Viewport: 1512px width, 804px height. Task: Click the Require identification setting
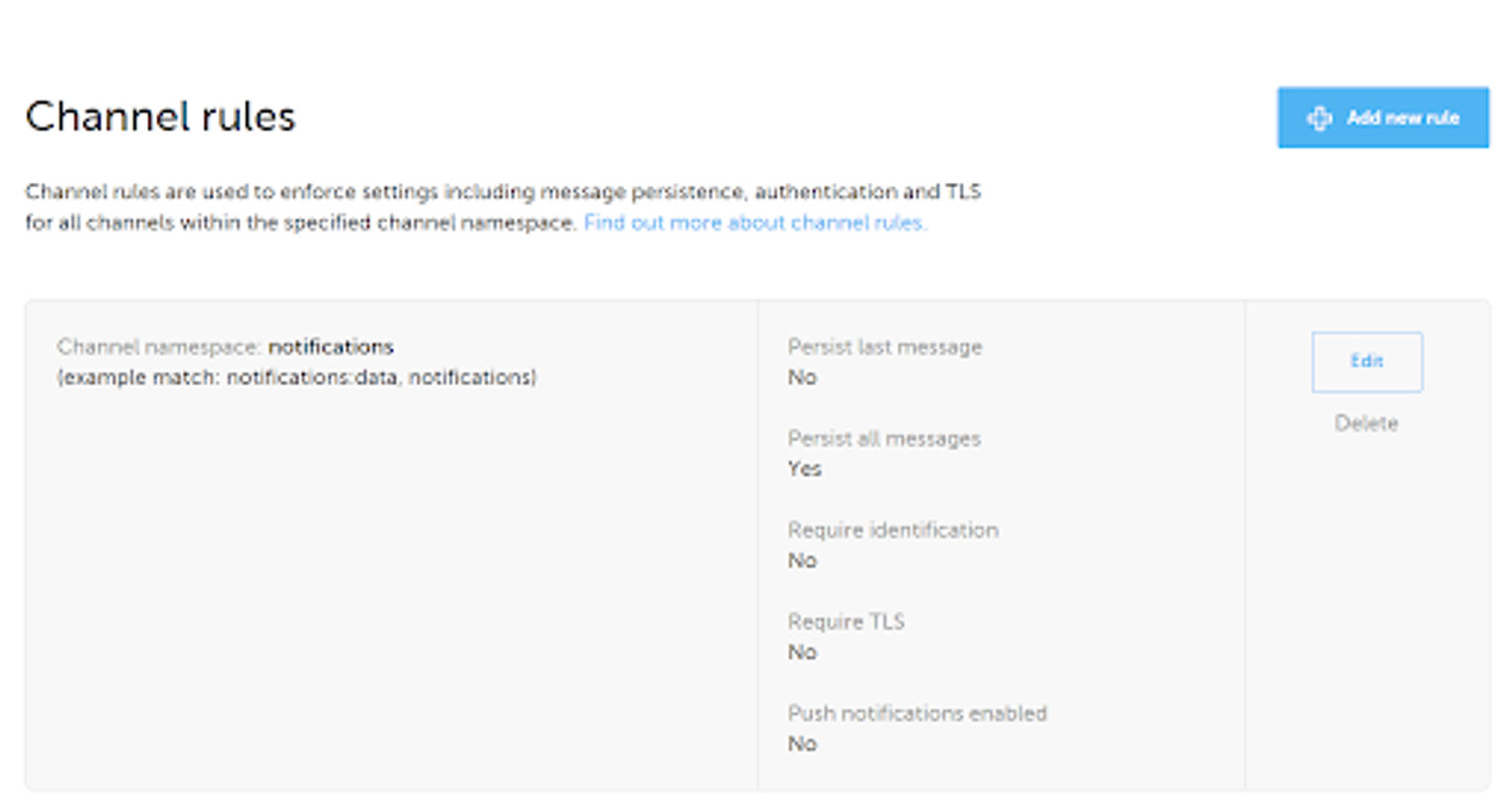894,529
